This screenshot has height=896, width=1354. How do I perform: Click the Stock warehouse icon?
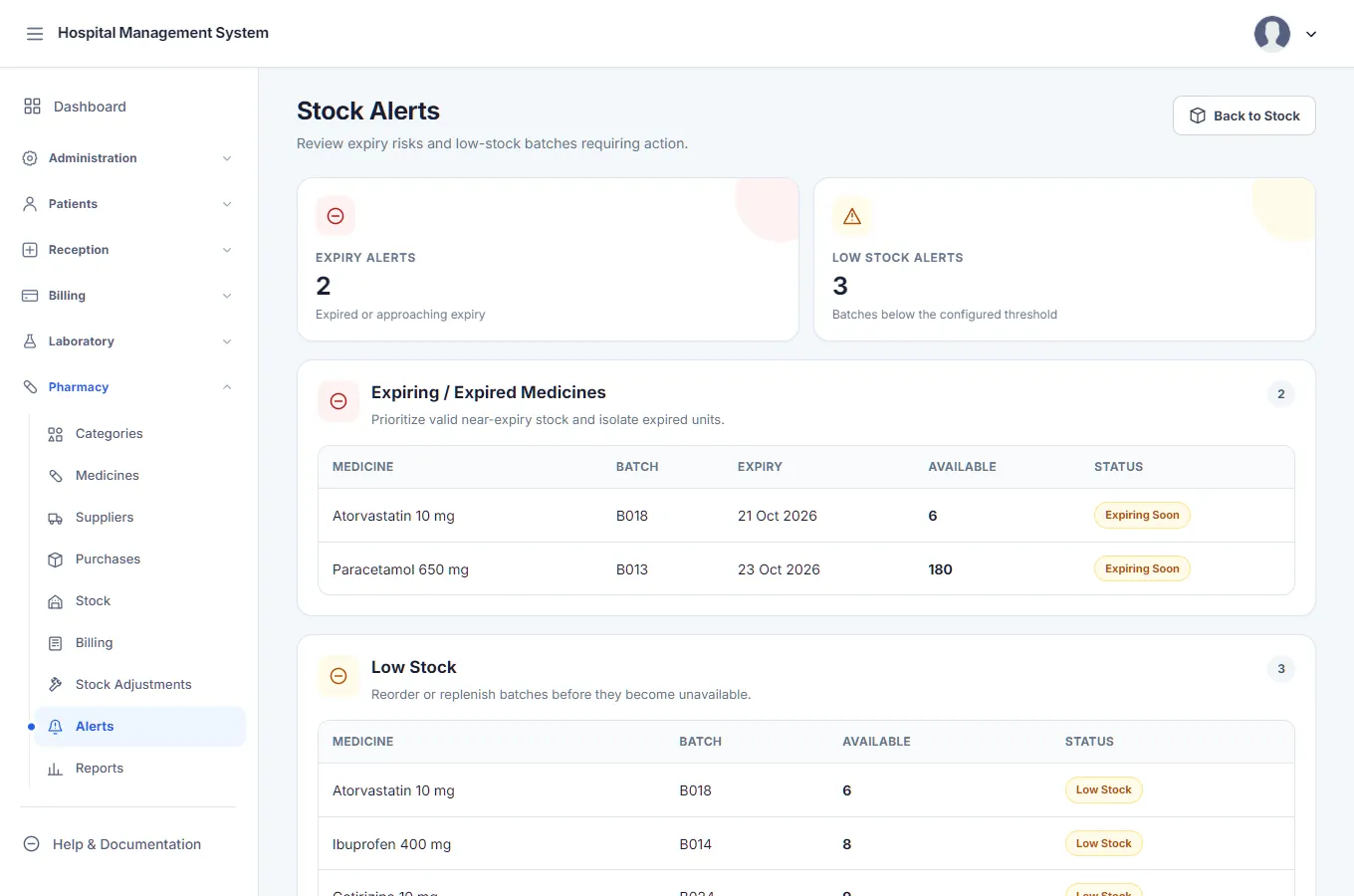click(56, 601)
